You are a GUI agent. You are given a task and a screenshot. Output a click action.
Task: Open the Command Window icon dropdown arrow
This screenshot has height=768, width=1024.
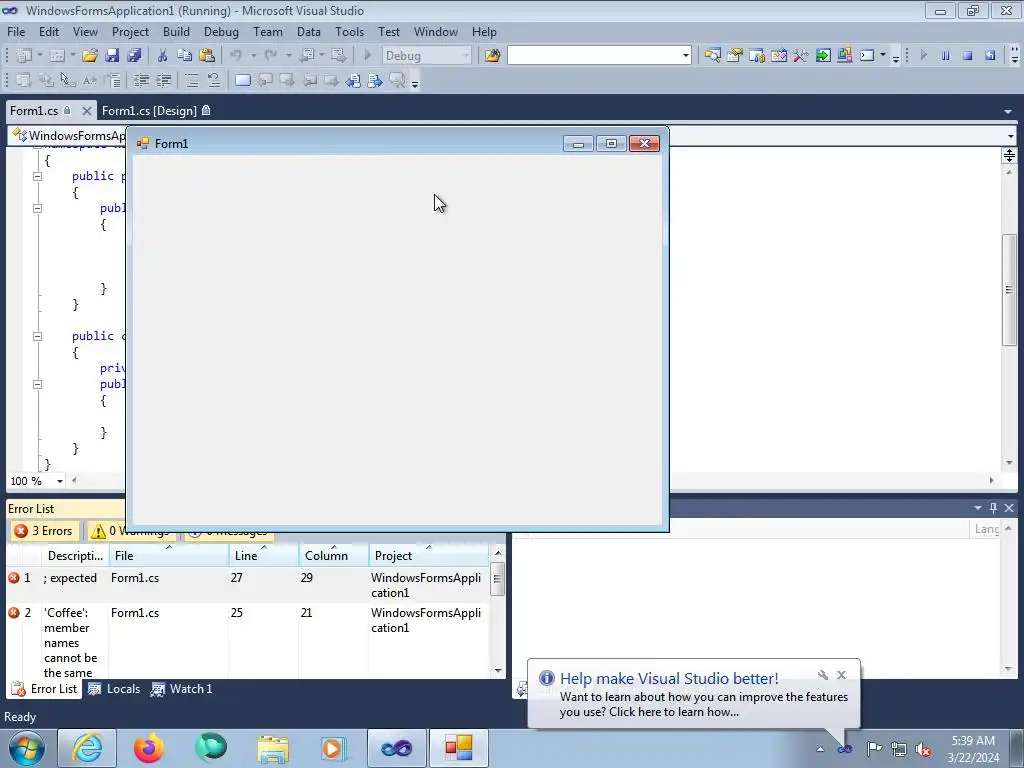tap(883, 56)
